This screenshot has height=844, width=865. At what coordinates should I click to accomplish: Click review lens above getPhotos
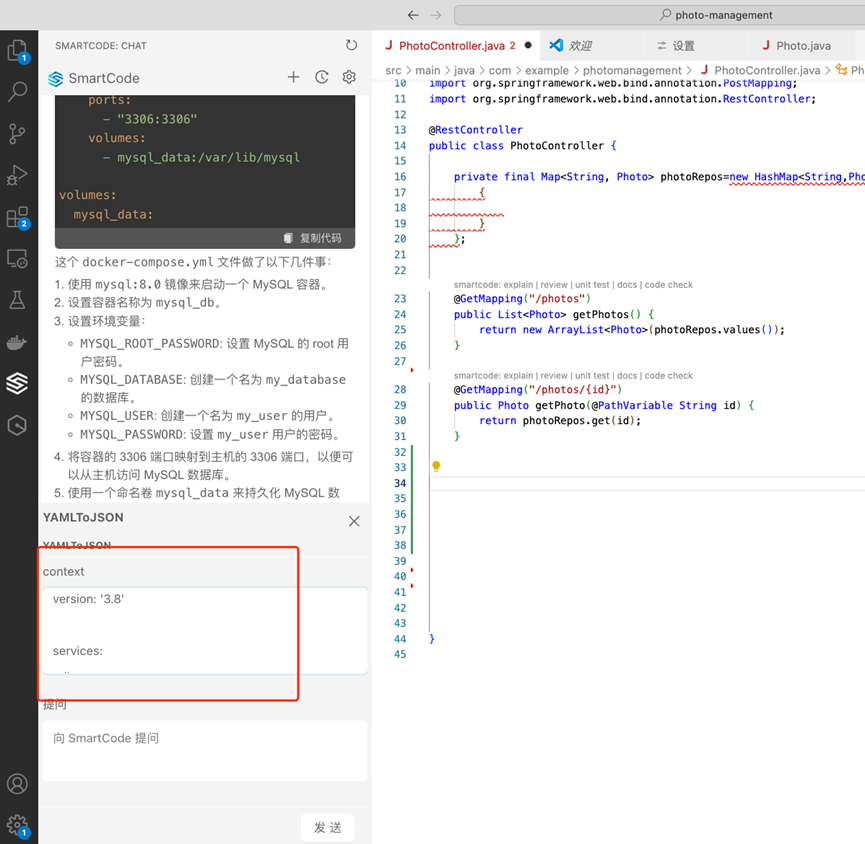[x=554, y=285]
